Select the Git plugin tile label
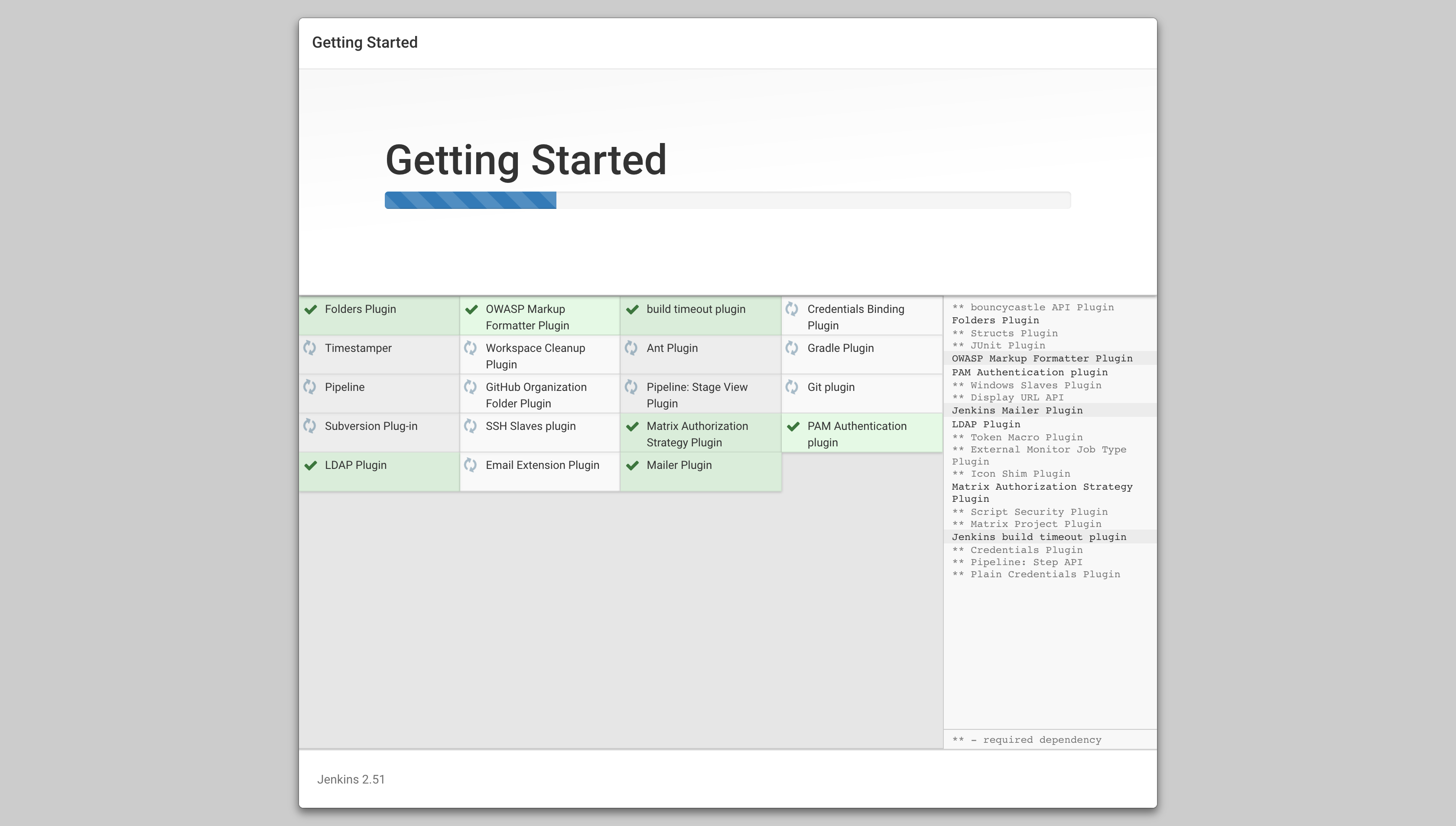This screenshot has height=826, width=1456. click(x=830, y=387)
